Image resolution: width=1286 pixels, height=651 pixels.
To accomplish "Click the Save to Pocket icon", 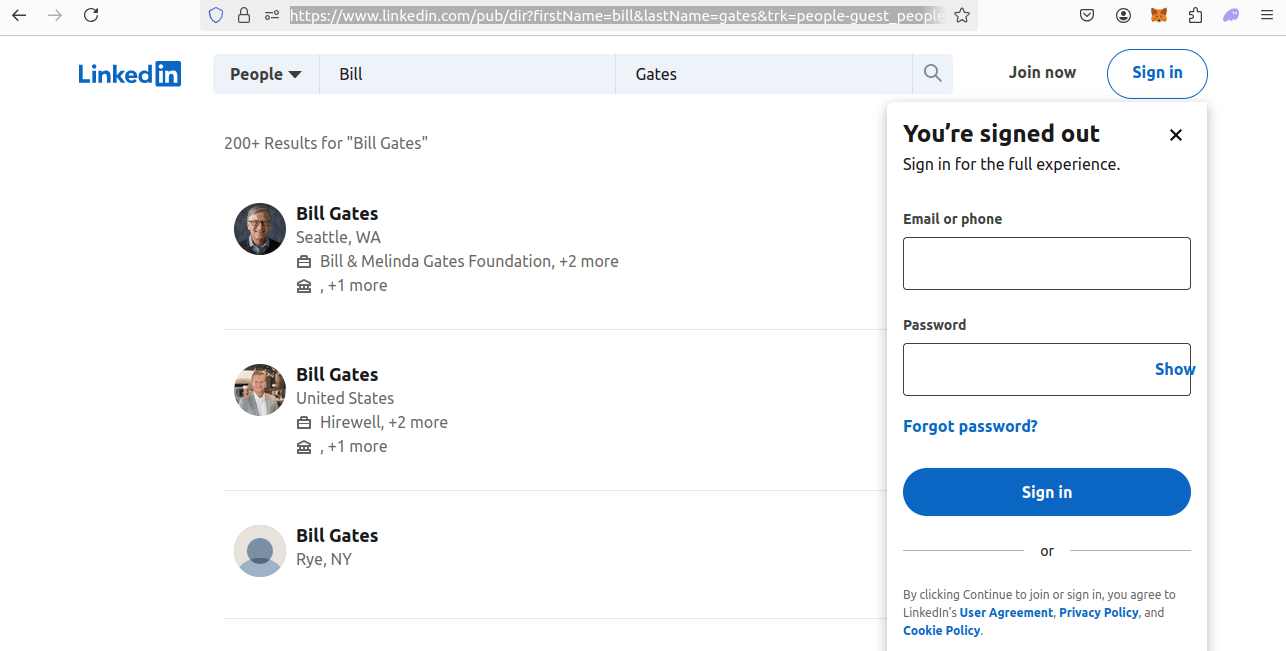I will pyautogui.click(x=1087, y=15).
